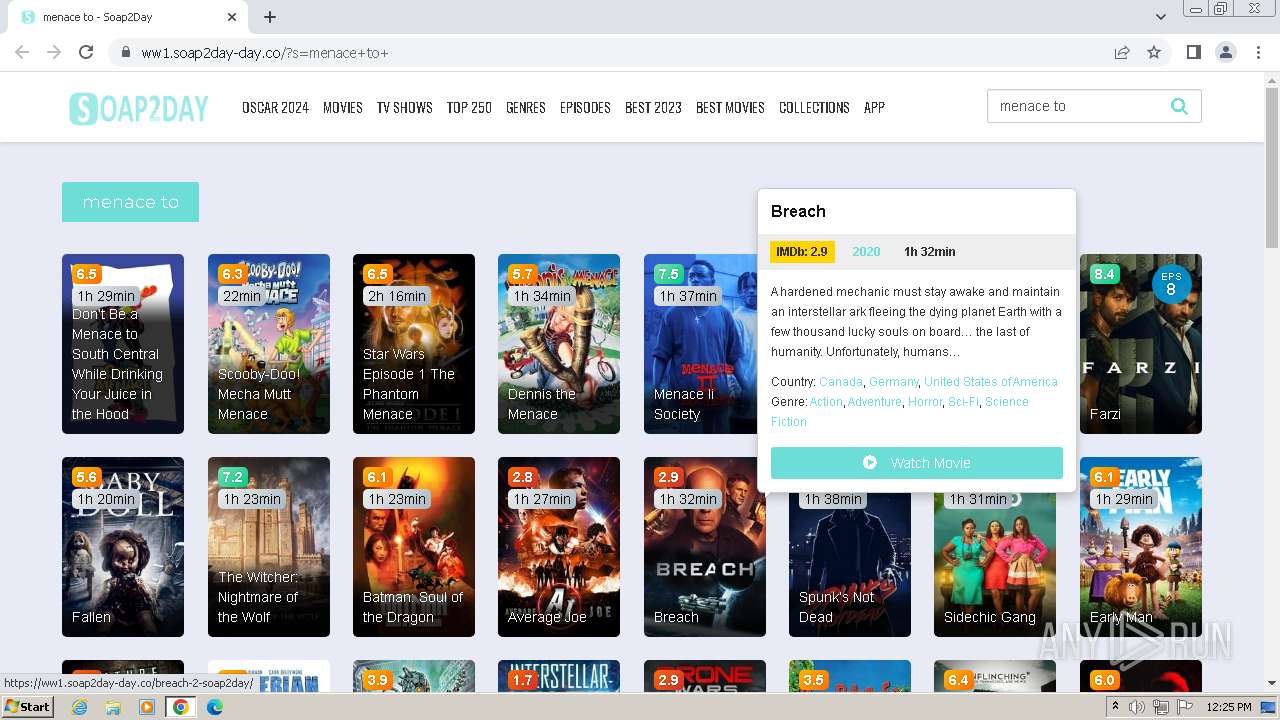The width and height of the screenshot is (1280, 720).
Task: Reload the page
Action: (86, 52)
